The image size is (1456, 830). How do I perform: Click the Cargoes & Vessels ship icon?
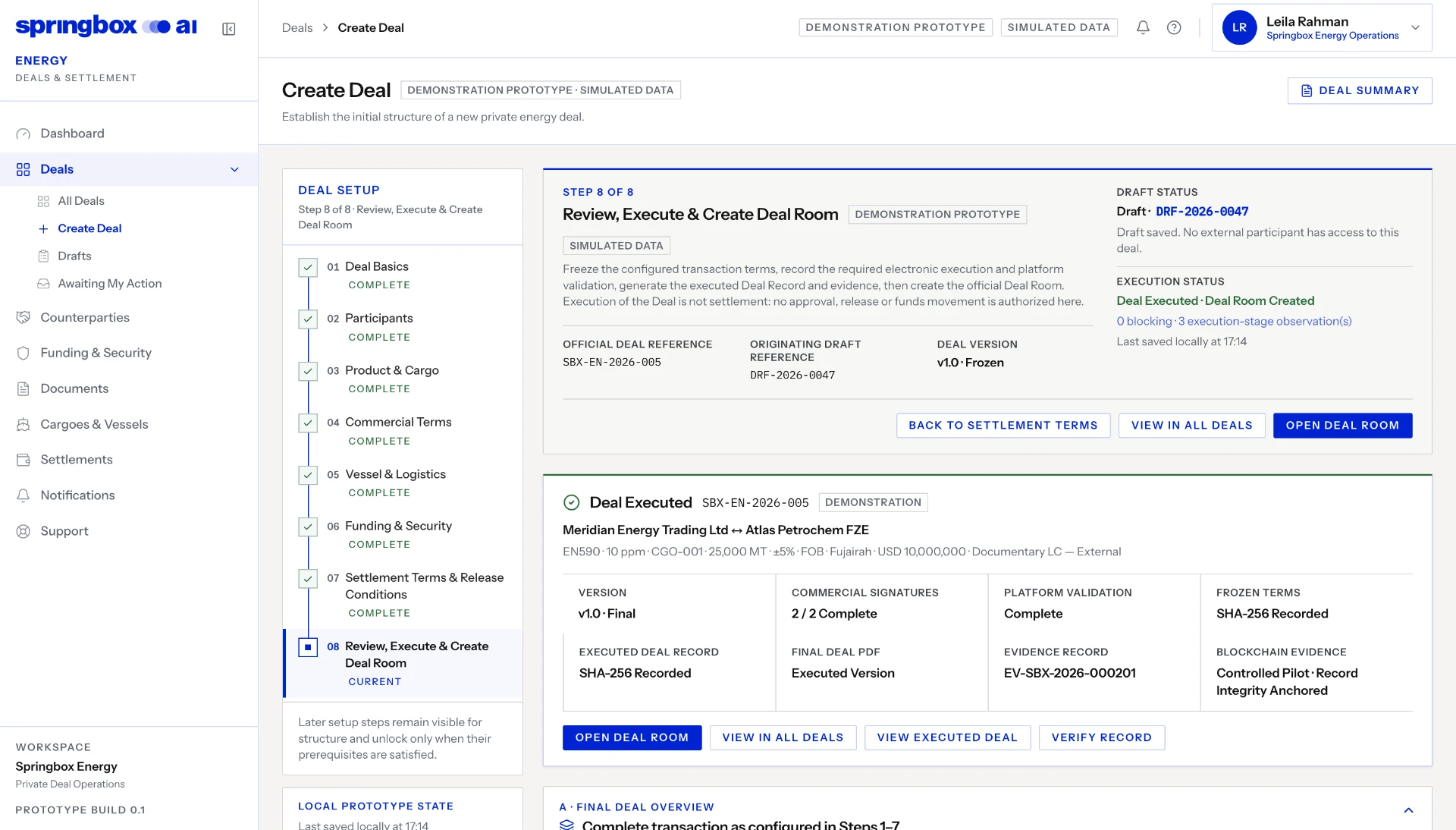tap(24, 424)
